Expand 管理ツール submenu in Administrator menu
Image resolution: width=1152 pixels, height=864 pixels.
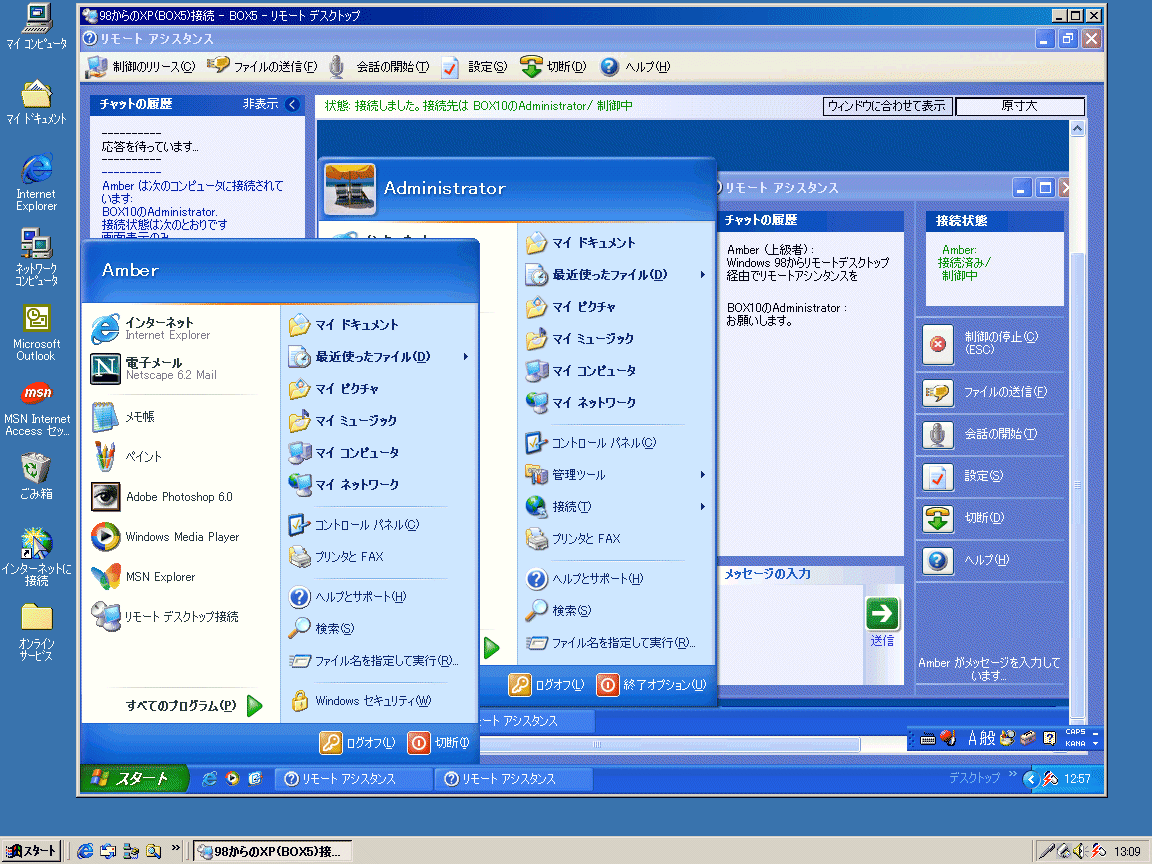[x=617, y=475]
